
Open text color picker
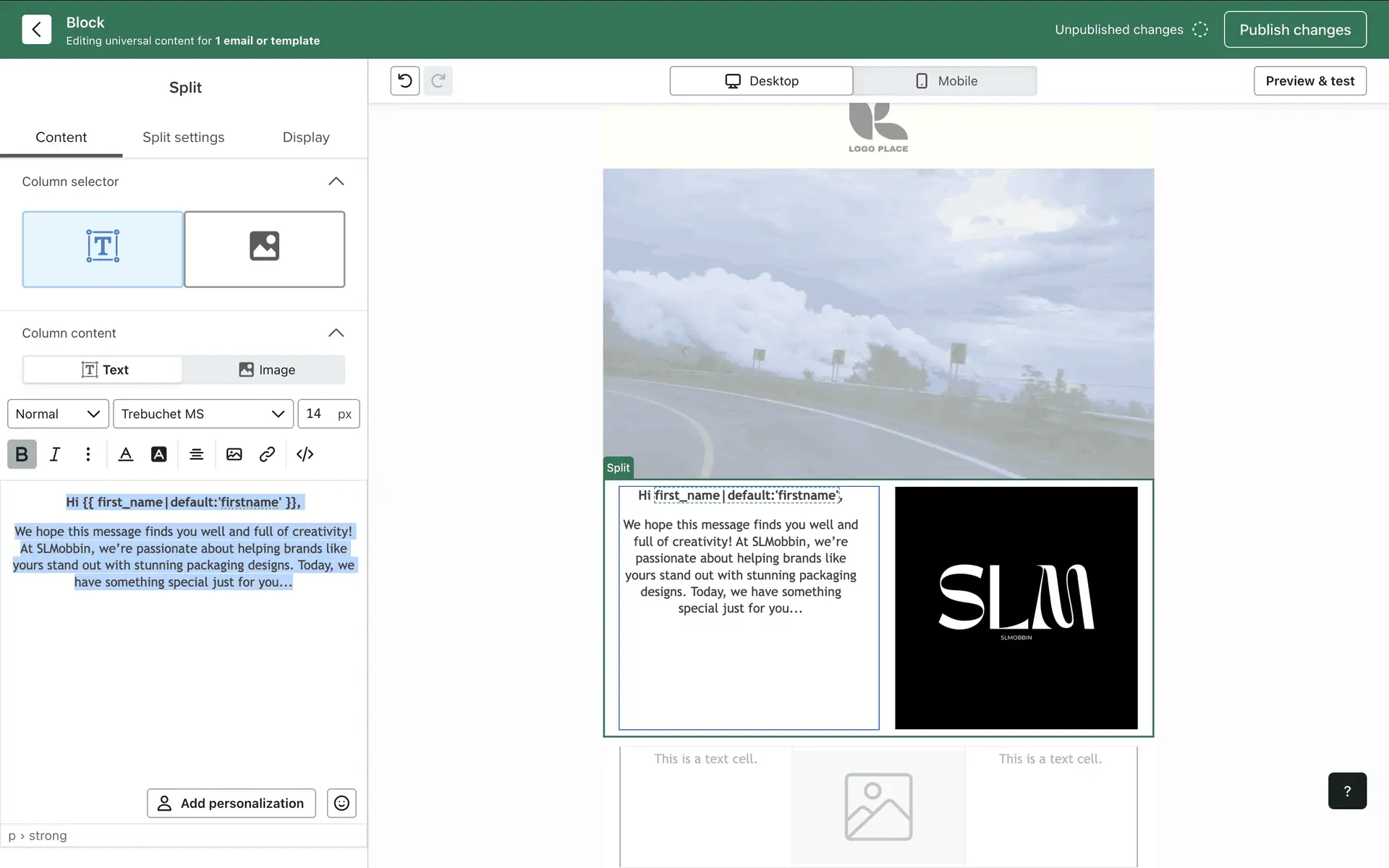(x=126, y=454)
